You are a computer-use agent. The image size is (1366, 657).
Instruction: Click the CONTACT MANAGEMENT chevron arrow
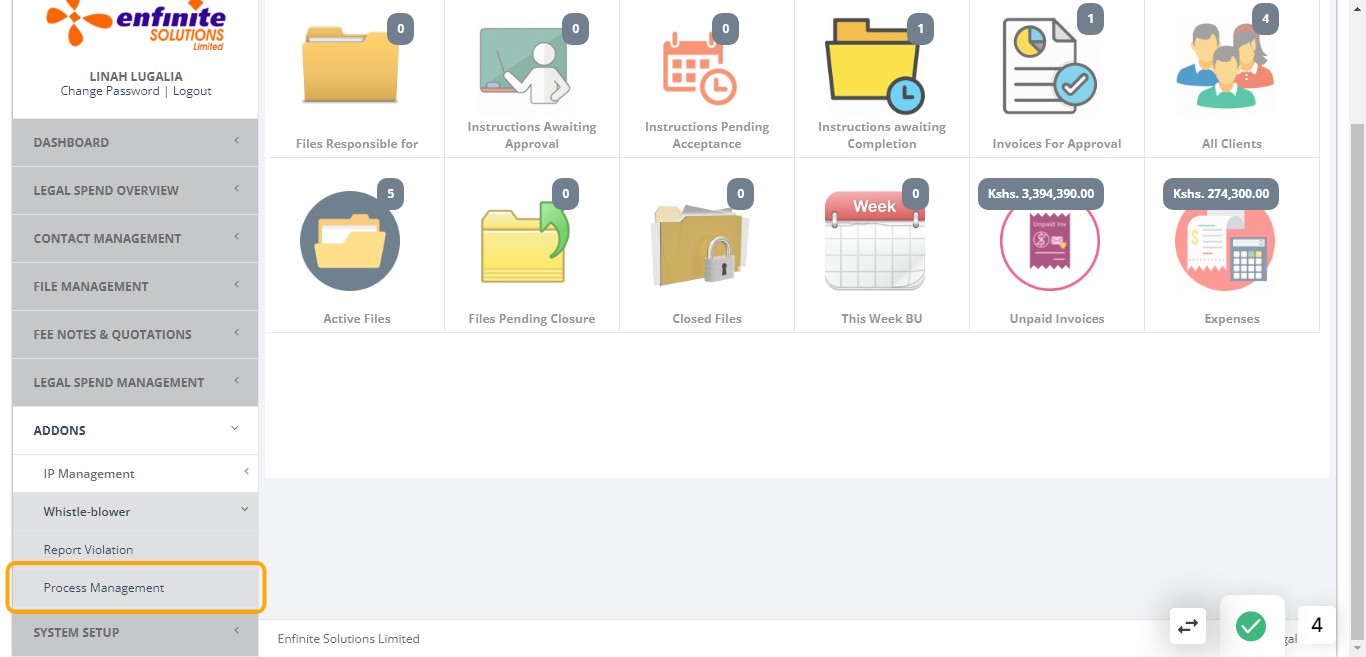[237, 237]
